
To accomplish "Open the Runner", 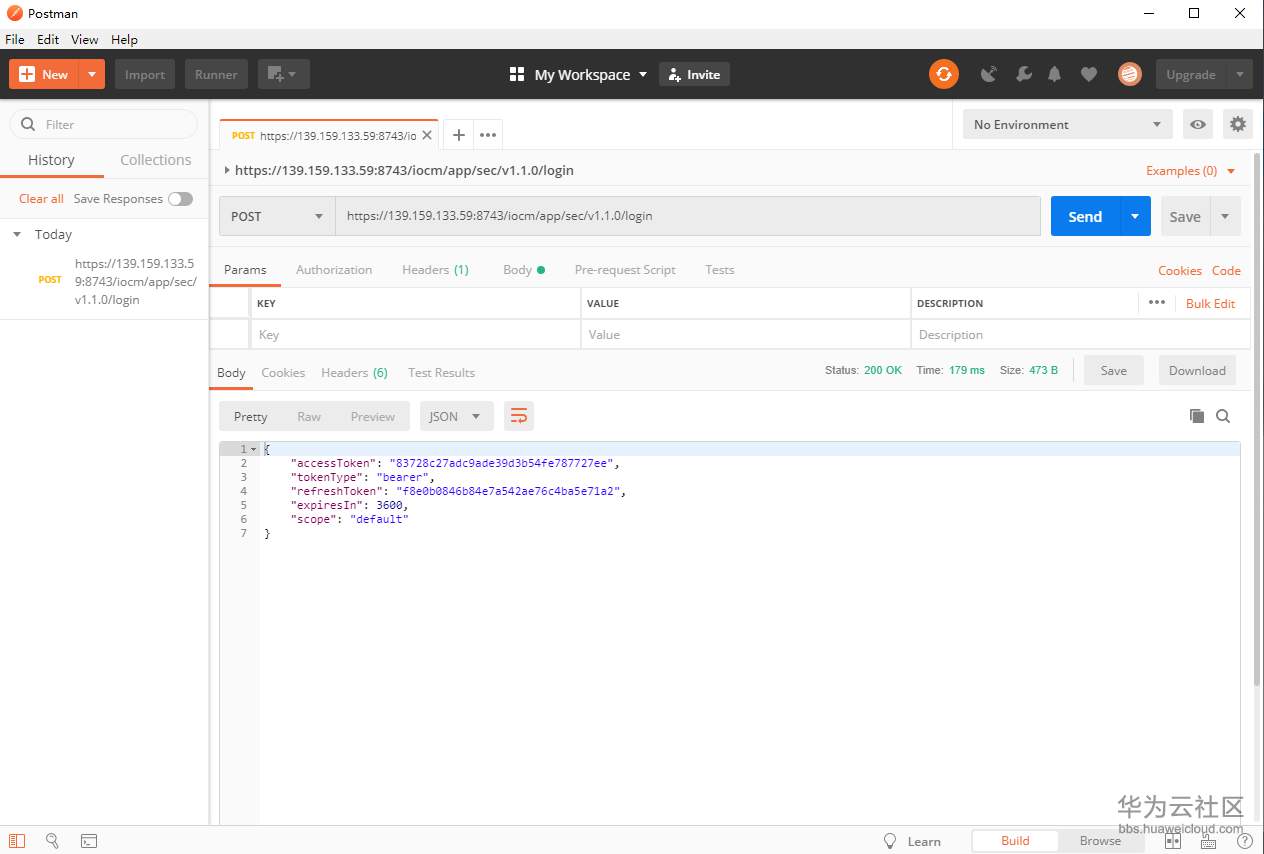I will click(x=216, y=74).
